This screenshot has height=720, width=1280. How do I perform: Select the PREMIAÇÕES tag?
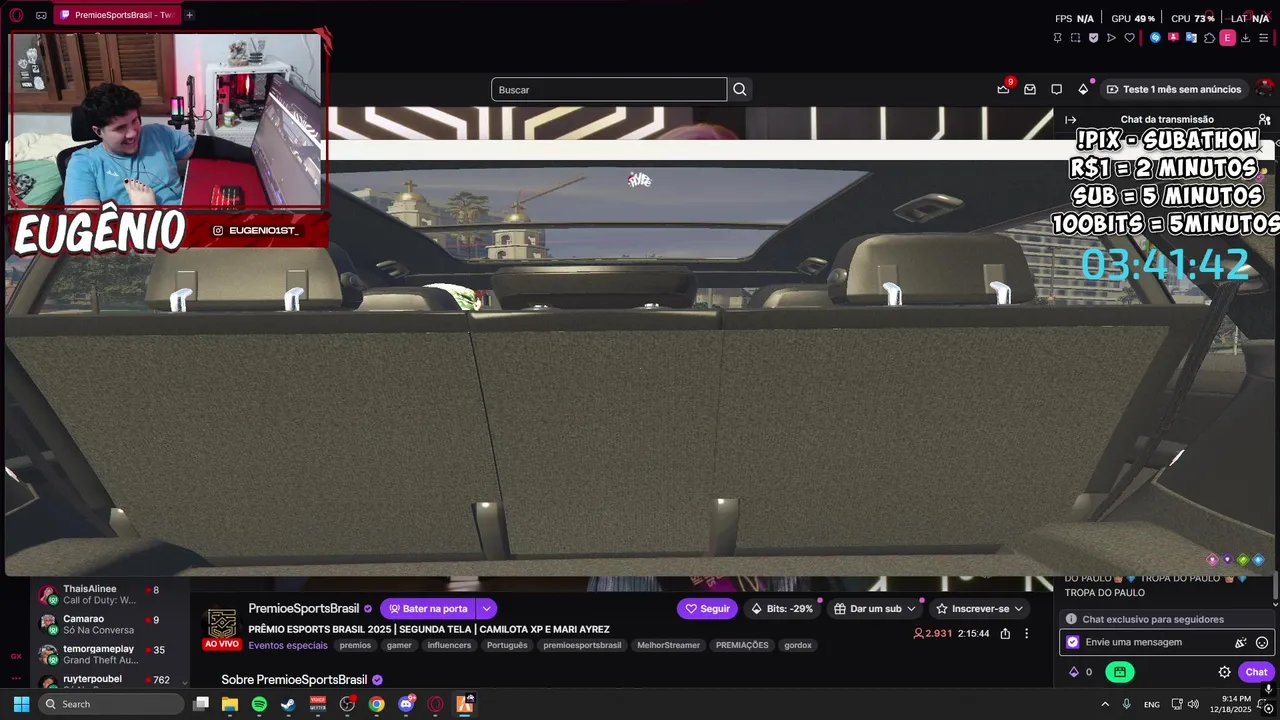click(x=742, y=645)
